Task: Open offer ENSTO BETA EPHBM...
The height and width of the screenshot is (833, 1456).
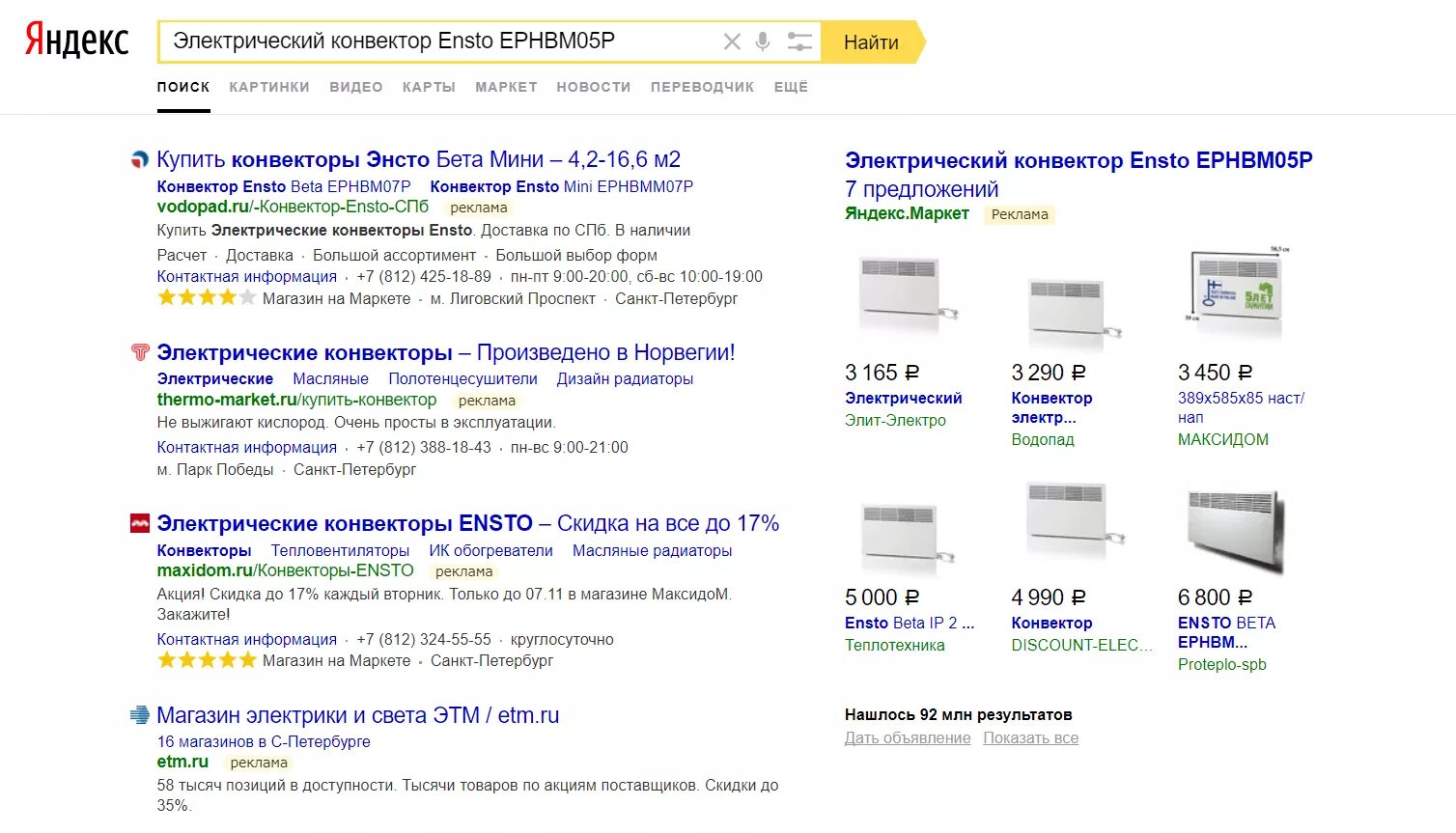Action: pos(1226,632)
